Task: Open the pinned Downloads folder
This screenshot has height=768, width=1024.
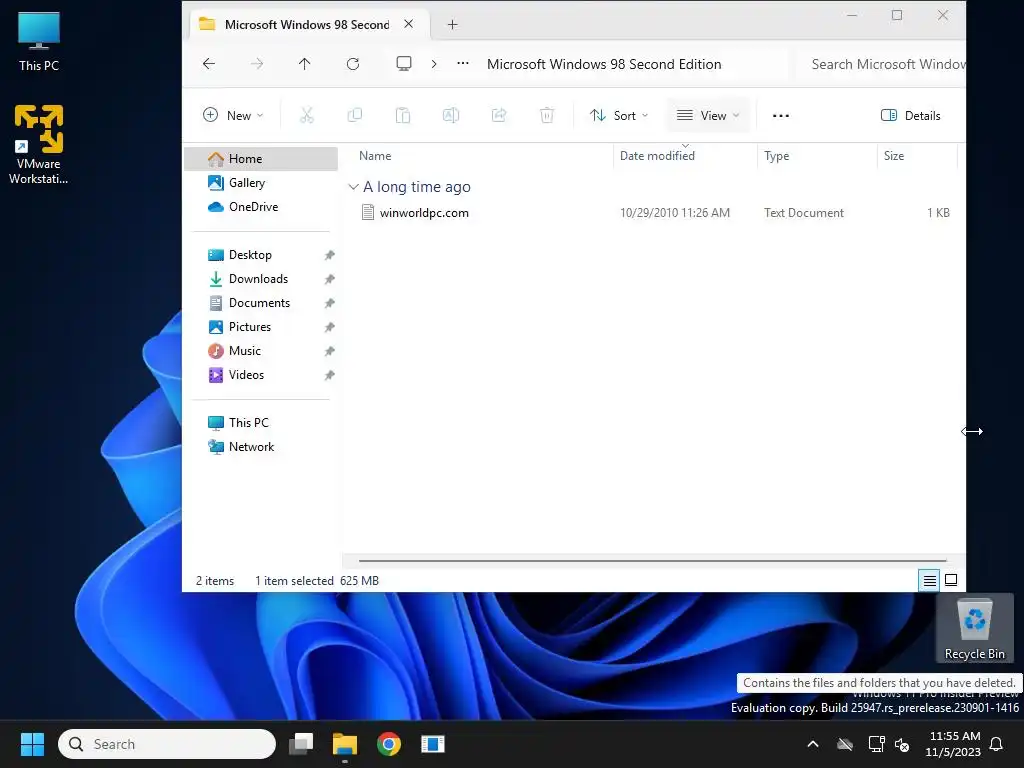Action: coord(261,279)
